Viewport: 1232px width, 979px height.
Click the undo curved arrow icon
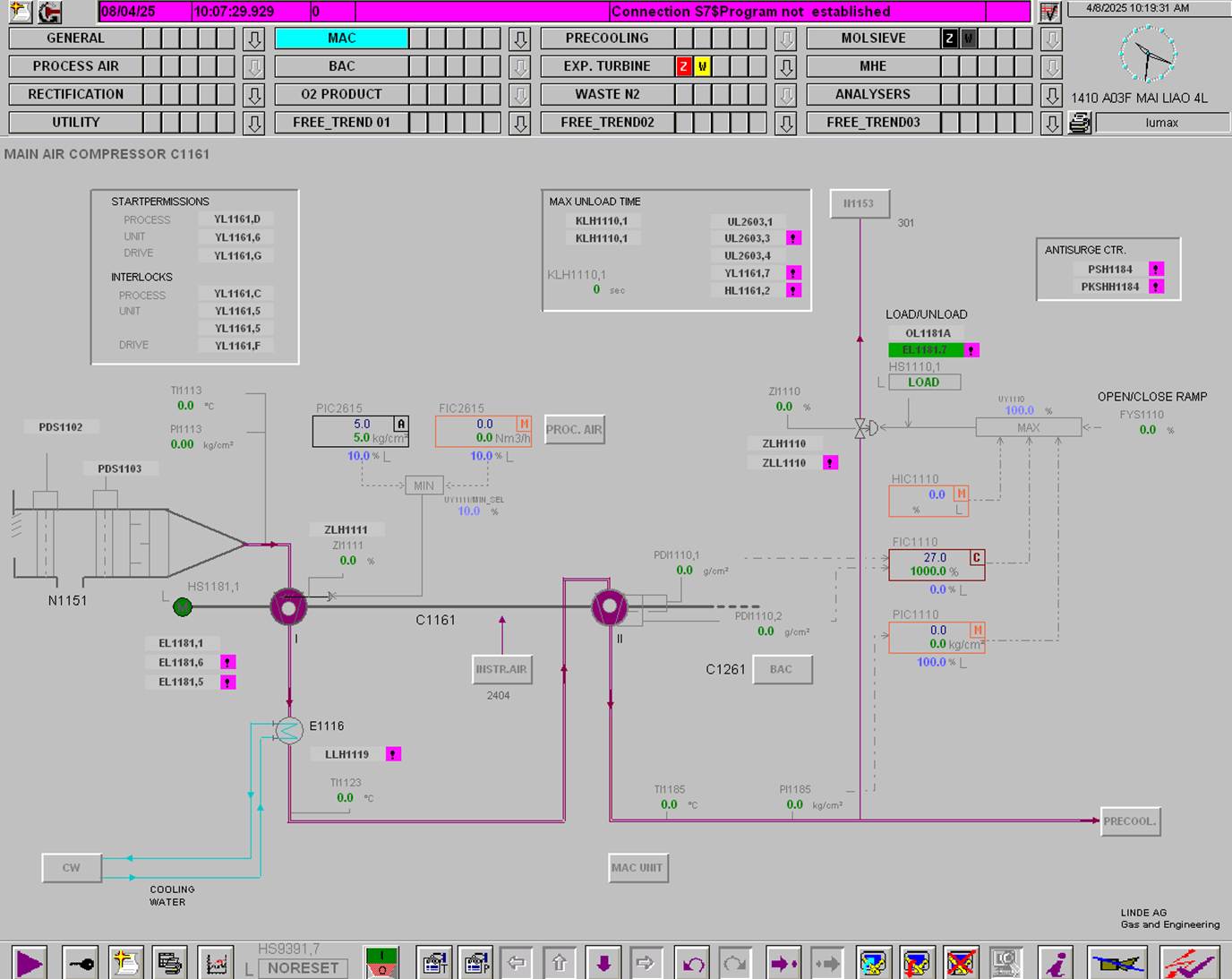point(693,964)
